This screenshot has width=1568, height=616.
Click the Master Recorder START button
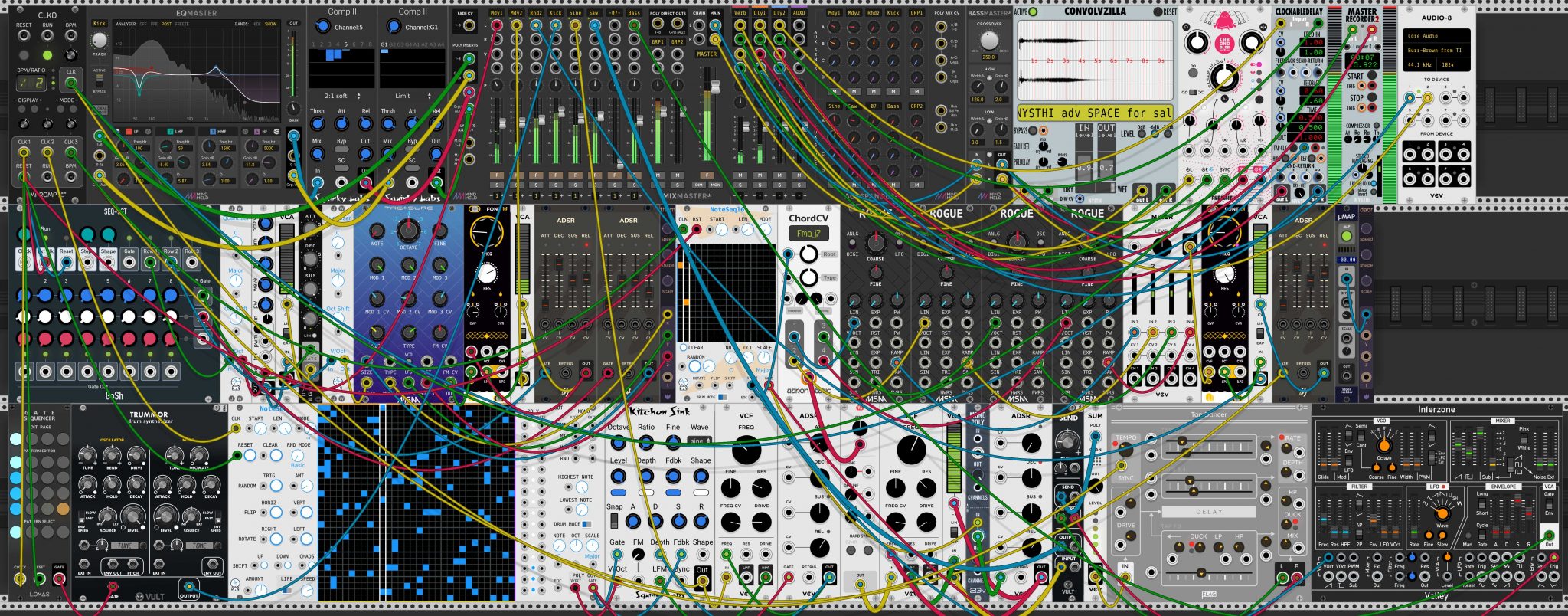pyautogui.click(x=1372, y=76)
